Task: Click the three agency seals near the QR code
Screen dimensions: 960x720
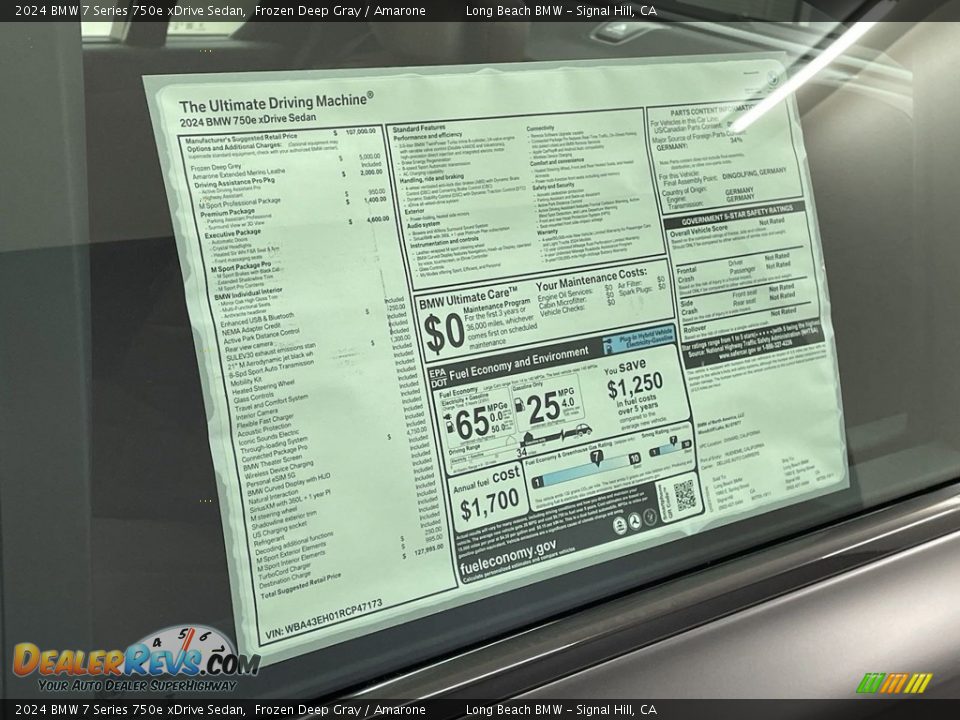Action: point(633,522)
